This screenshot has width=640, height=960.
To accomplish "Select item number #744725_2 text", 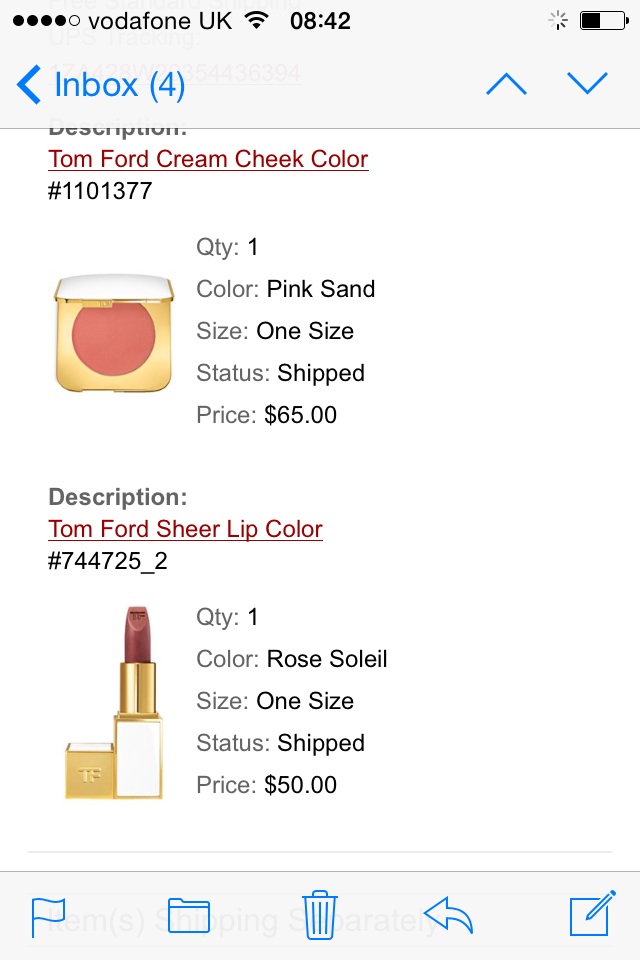I will pyautogui.click(x=108, y=561).
